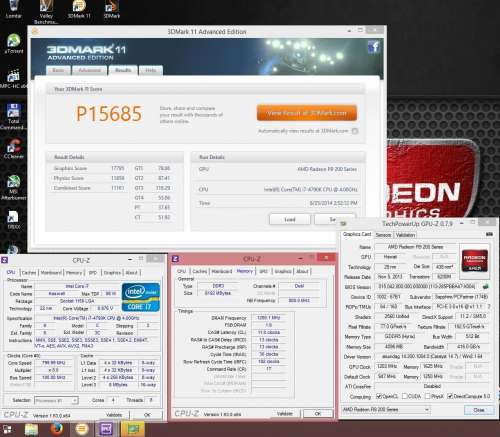Open the Lomtár recycle bin desktop icon
Image resolution: width=500 pixels, height=437 pixels.
coord(13,9)
